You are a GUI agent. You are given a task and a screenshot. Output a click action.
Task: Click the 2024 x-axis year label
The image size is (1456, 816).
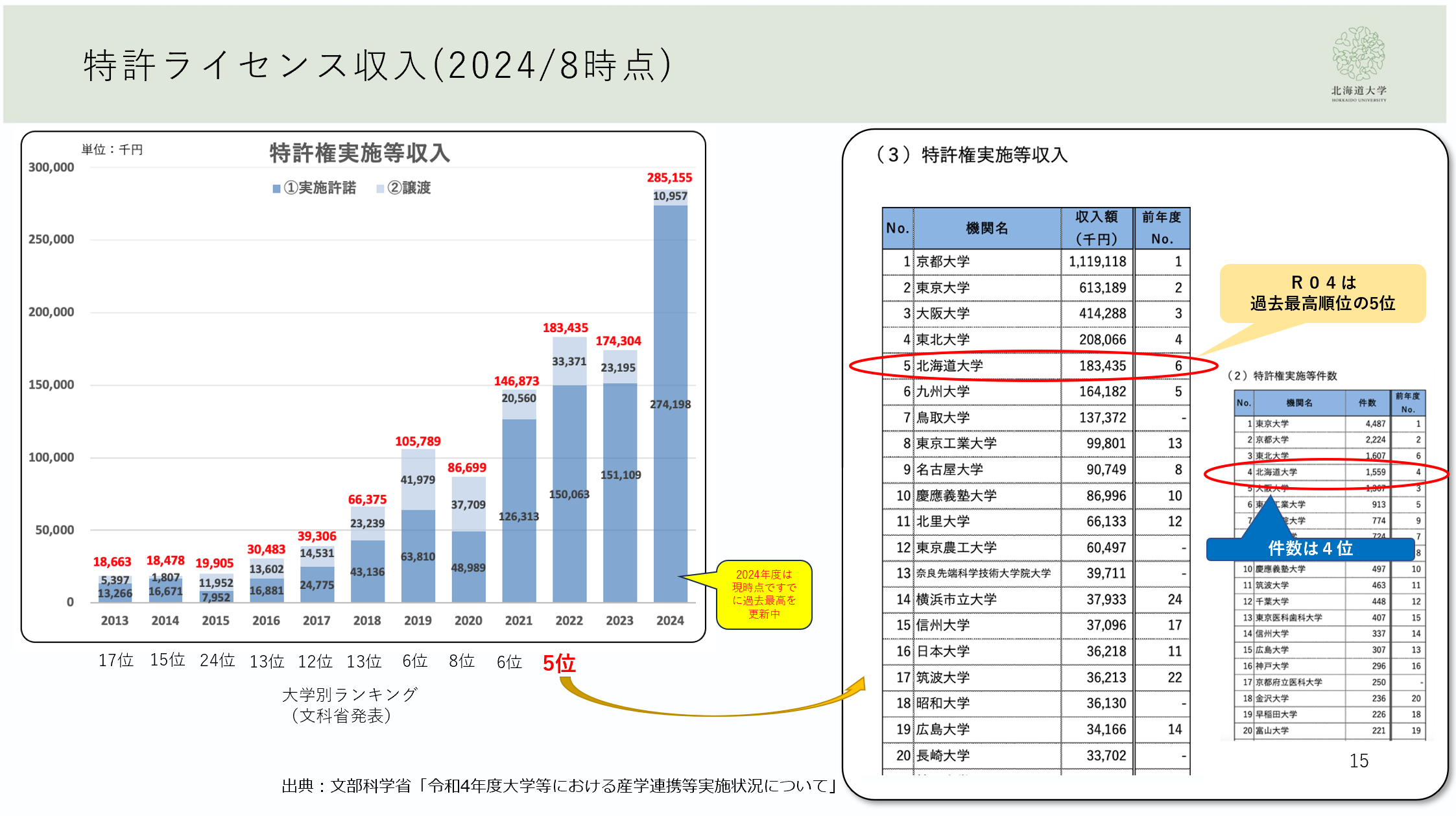[x=670, y=621]
